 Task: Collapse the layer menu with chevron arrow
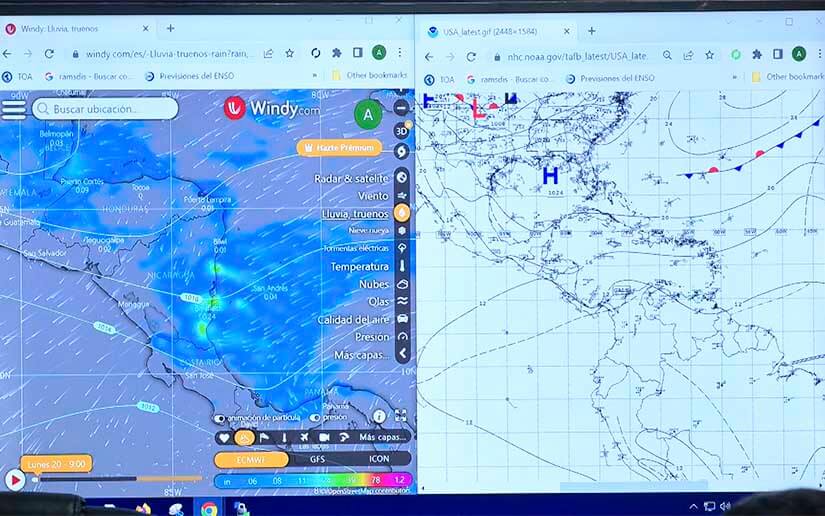click(x=402, y=354)
